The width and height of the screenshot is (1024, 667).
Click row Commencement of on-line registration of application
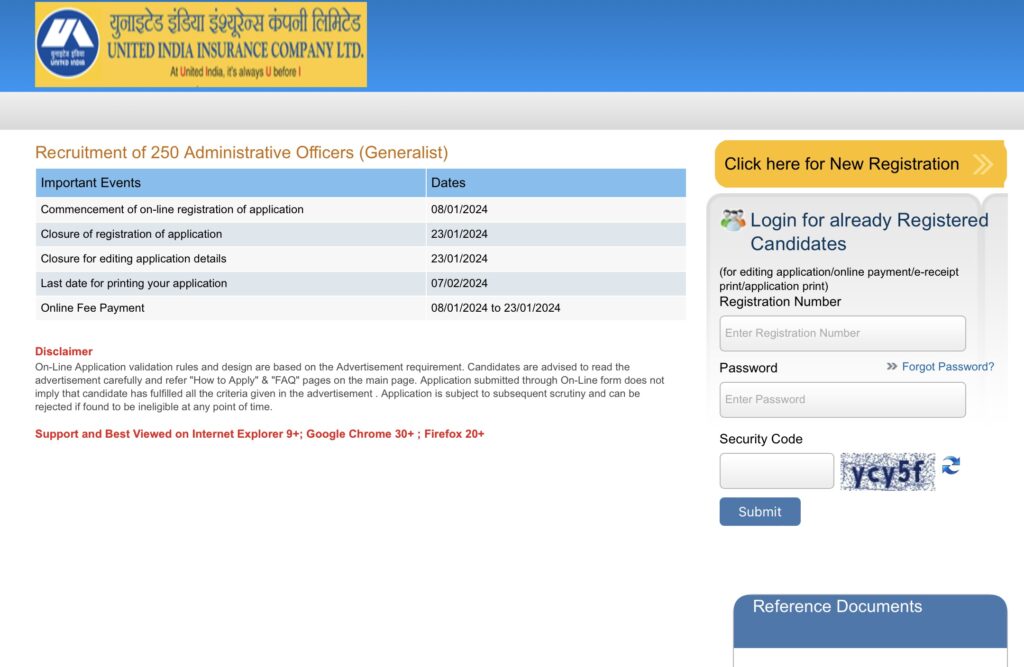[360, 210]
